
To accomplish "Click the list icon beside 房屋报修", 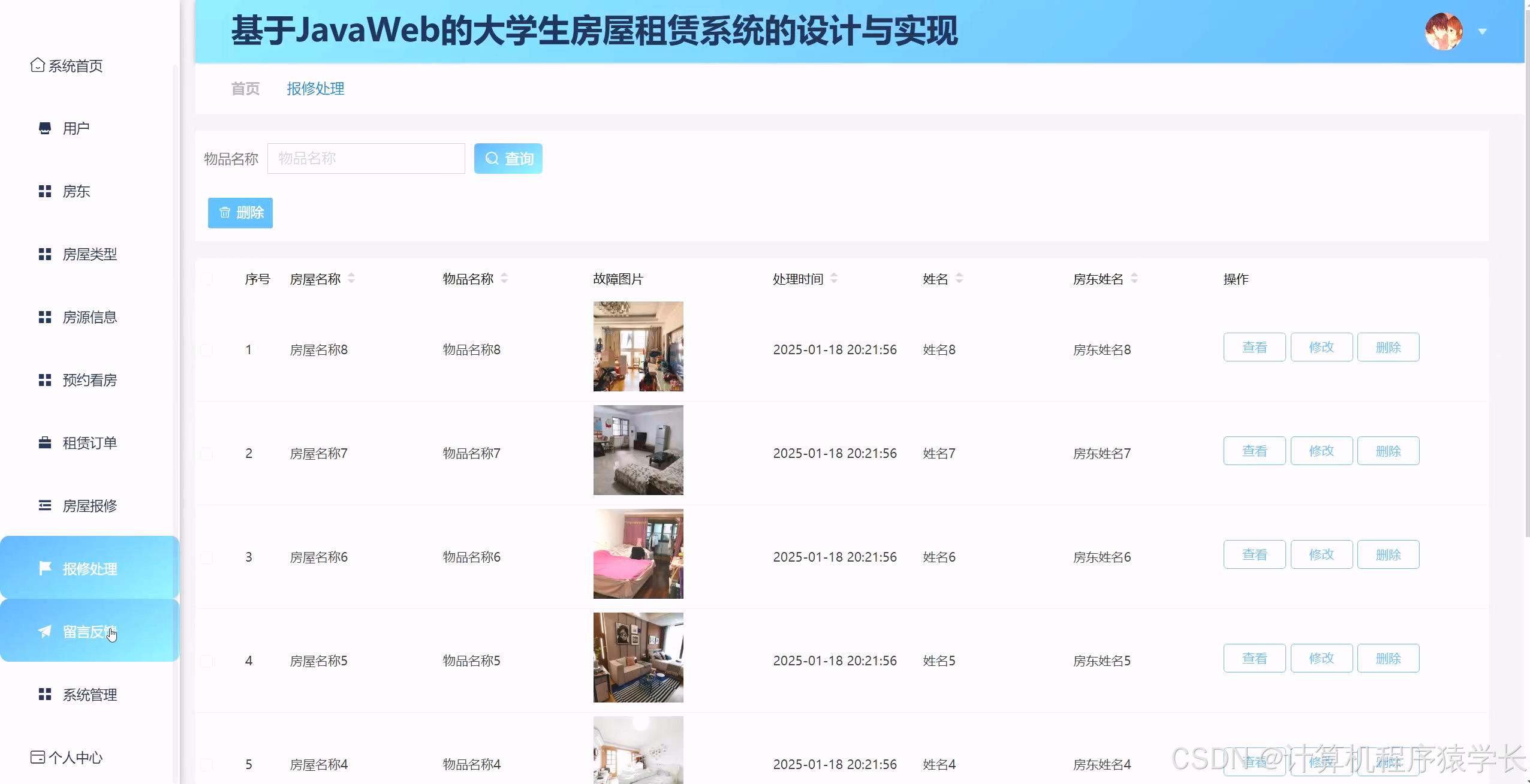I will 45,505.
